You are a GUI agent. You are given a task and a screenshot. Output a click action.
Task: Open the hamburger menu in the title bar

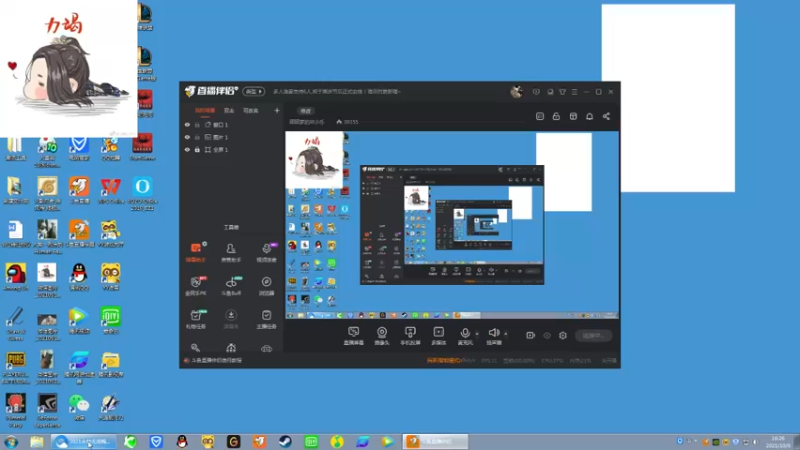coord(574,92)
